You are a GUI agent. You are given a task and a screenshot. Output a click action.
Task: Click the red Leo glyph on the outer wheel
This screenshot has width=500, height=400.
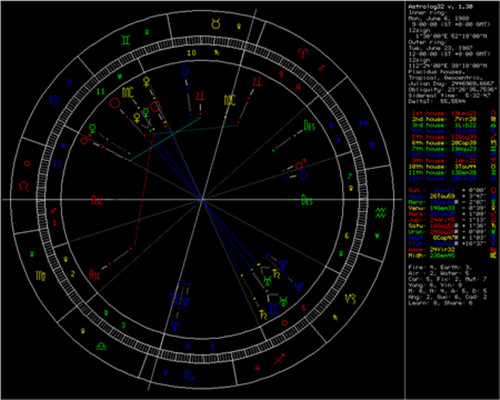[x=23, y=186]
